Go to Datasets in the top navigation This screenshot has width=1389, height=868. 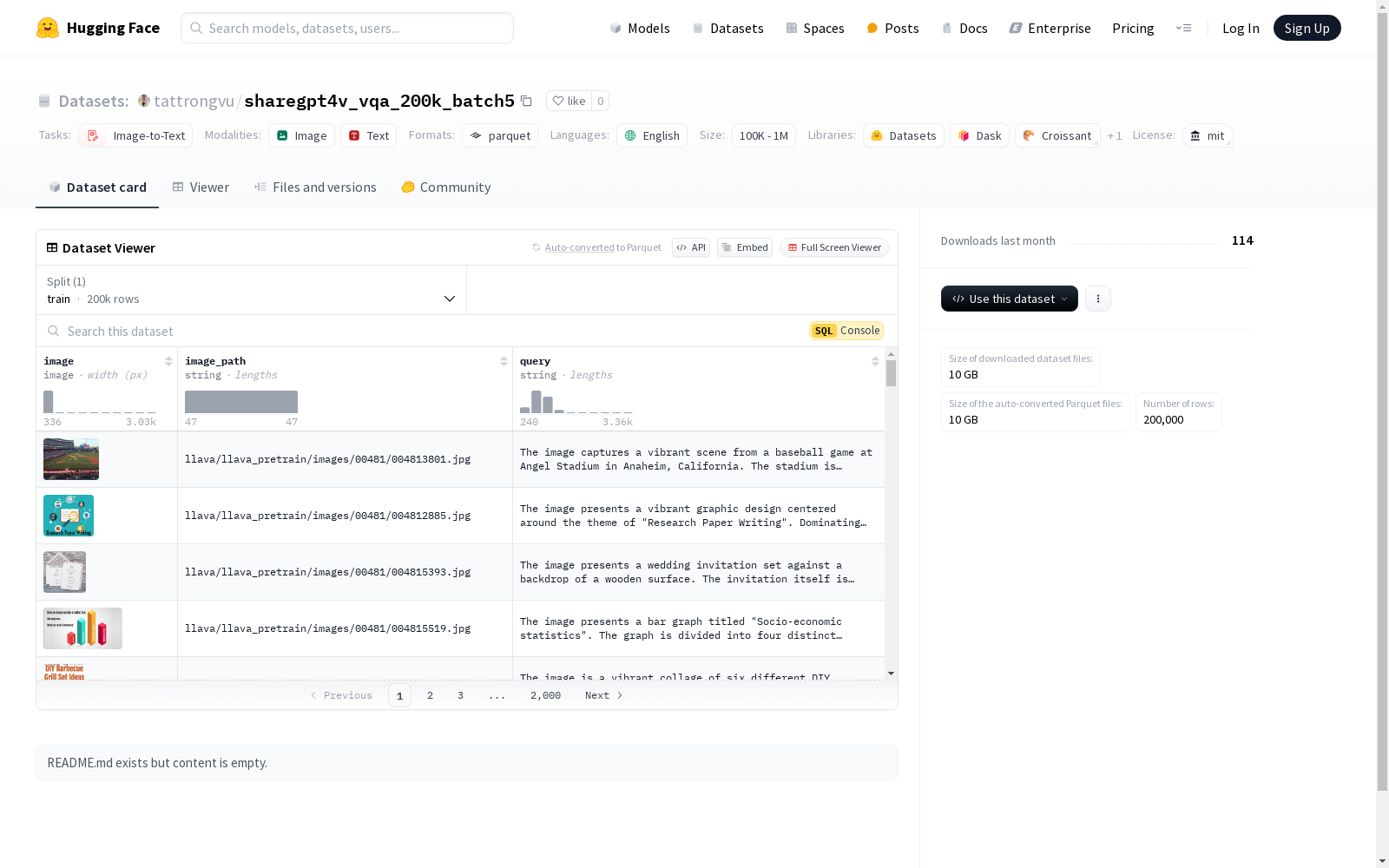727,28
